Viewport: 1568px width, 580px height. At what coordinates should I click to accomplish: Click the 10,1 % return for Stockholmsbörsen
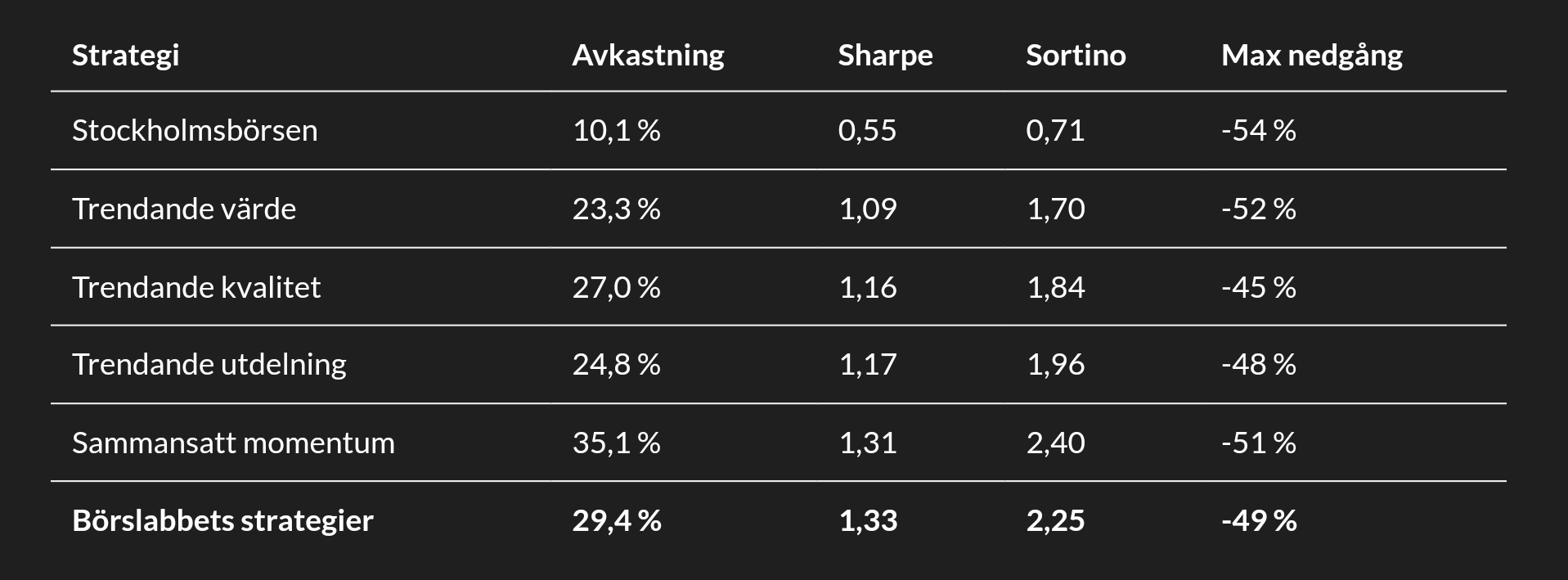(616, 131)
